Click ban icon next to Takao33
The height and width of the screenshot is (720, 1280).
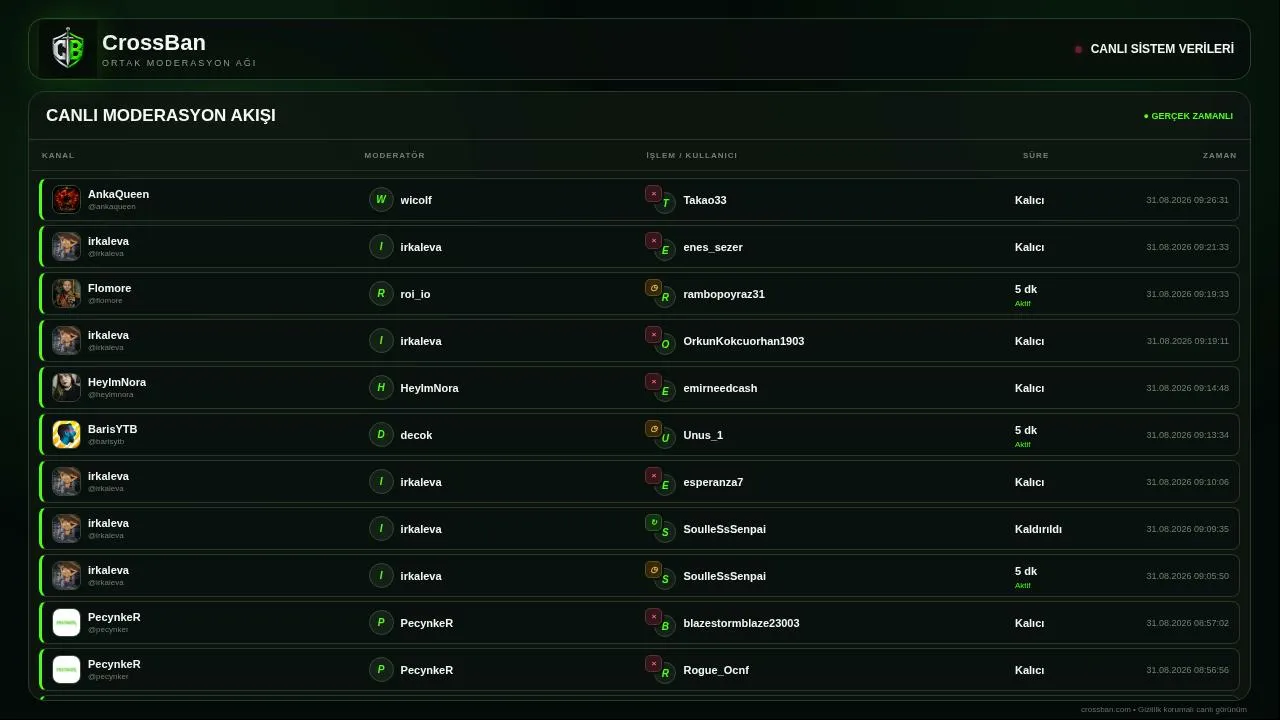pos(653,193)
